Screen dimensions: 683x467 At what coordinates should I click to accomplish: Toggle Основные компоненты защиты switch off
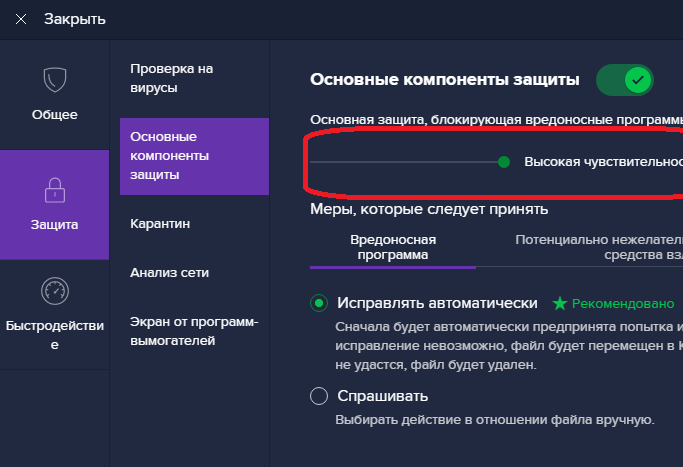tap(625, 80)
